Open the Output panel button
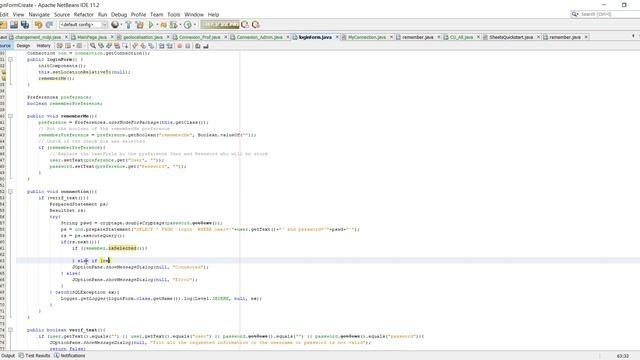Viewport: 640px width, 360px height. click(8, 356)
